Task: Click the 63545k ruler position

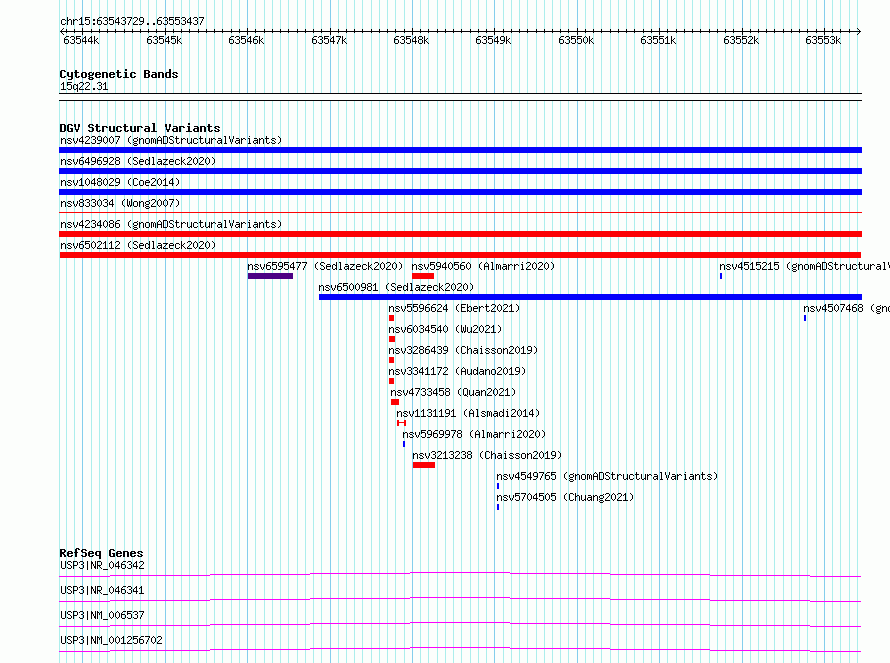Action: pos(164,40)
